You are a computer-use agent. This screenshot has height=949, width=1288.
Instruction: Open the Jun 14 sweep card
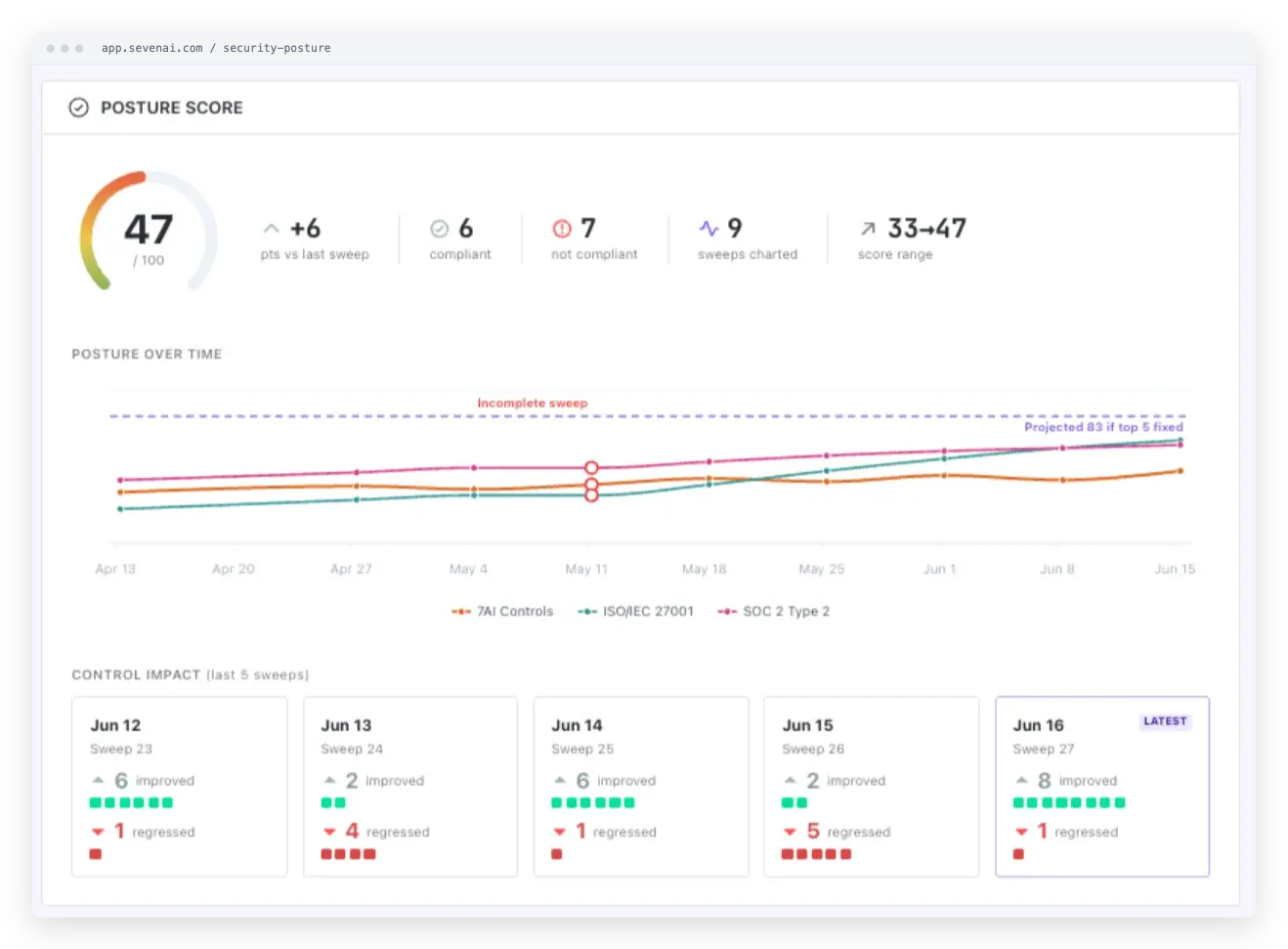(641, 787)
